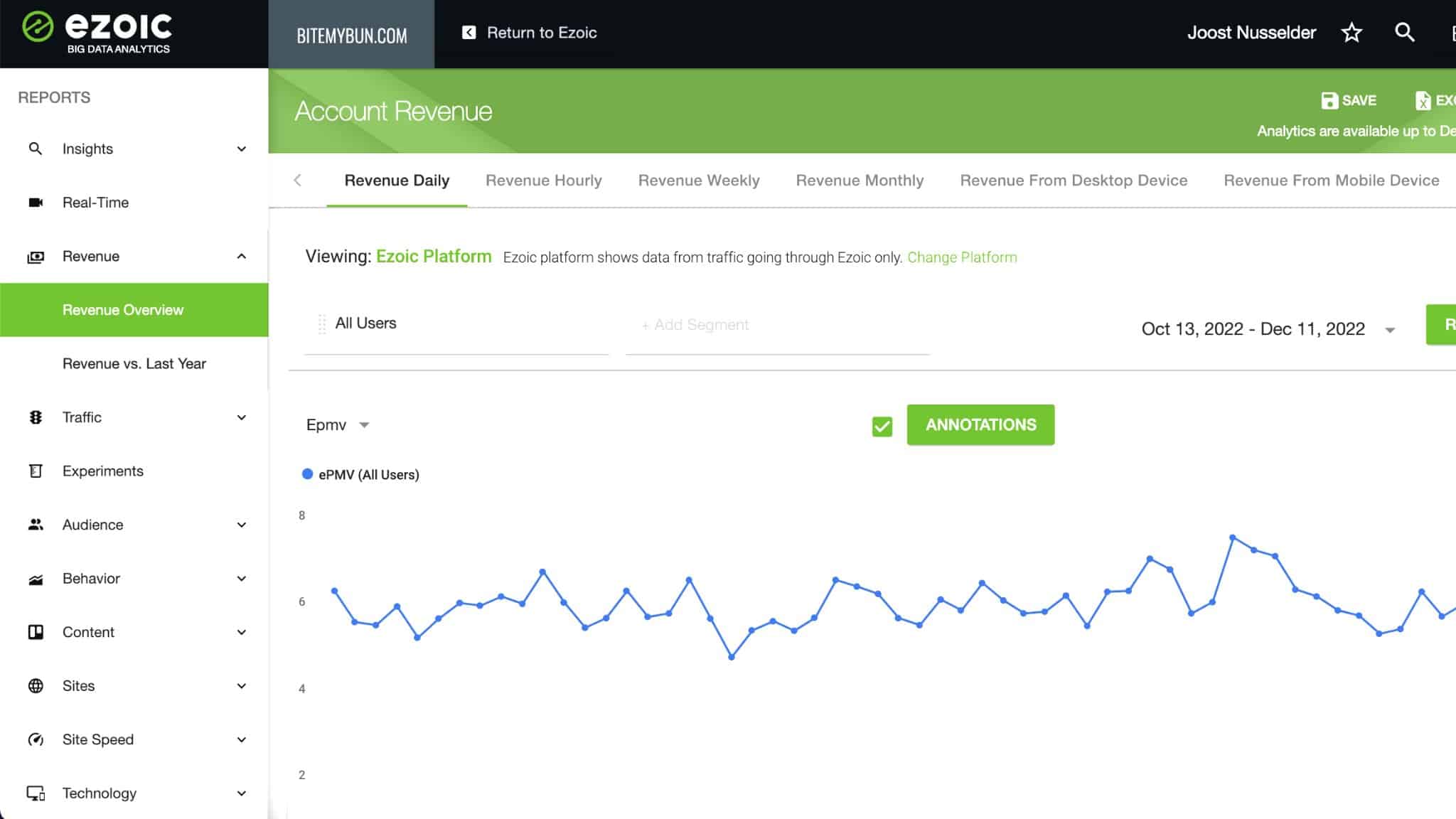Image resolution: width=1456 pixels, height=819 pixels.
Task: Expand the Insights menu chevron
Action: (x=242, y=149)
